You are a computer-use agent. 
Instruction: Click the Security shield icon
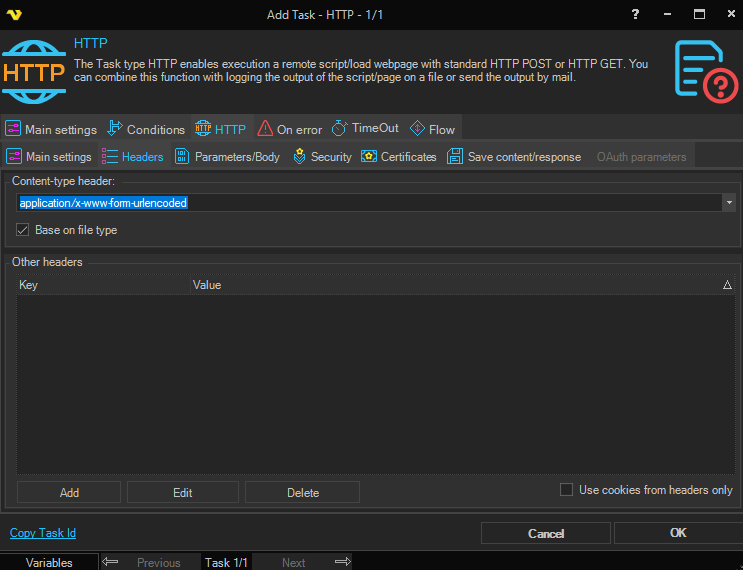pyautogui.click(x=299, y=156)
